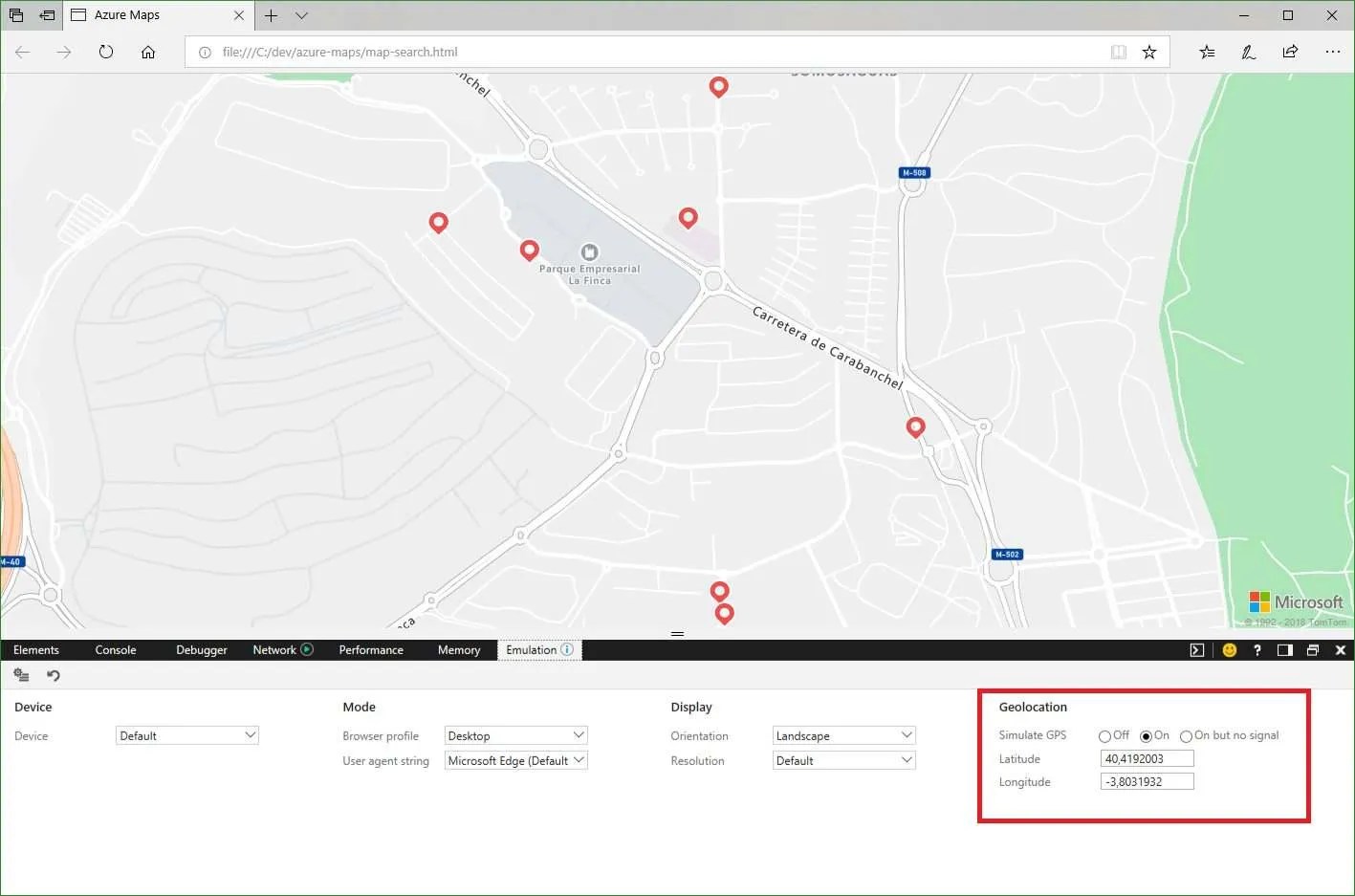Screen dimensions: 1355x896
Task: Open the Device dropdown
Action: click(187, 735)
